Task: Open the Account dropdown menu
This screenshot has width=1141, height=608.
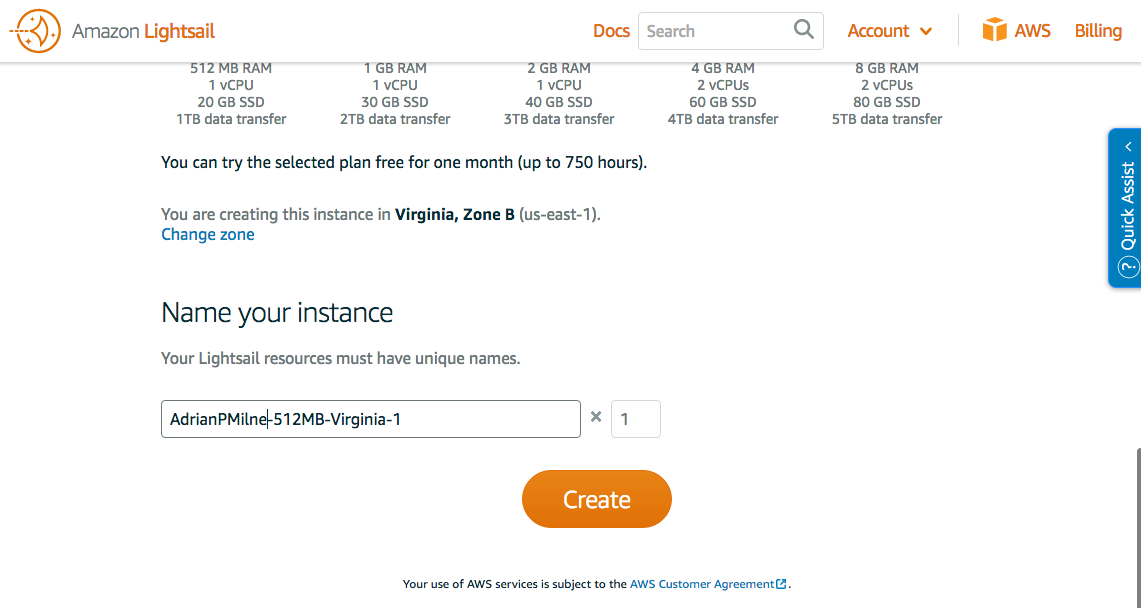Action: coord(889,31)
